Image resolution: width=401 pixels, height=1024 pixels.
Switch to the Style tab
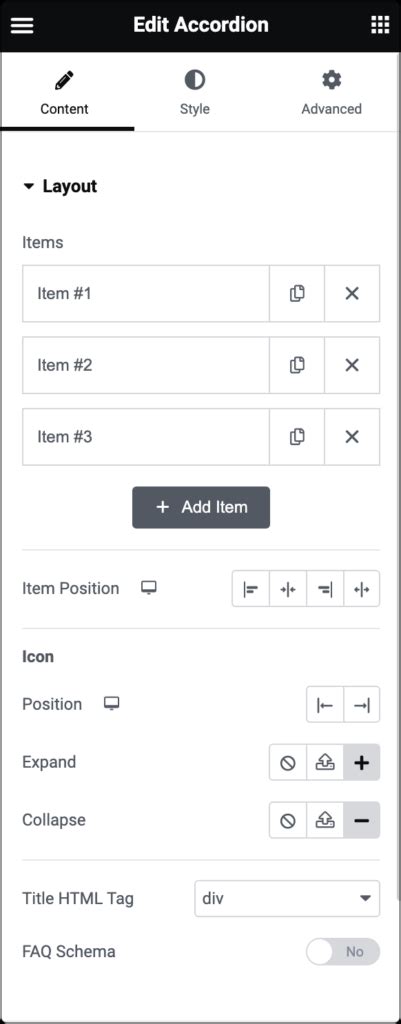click(x=195, y=93)
